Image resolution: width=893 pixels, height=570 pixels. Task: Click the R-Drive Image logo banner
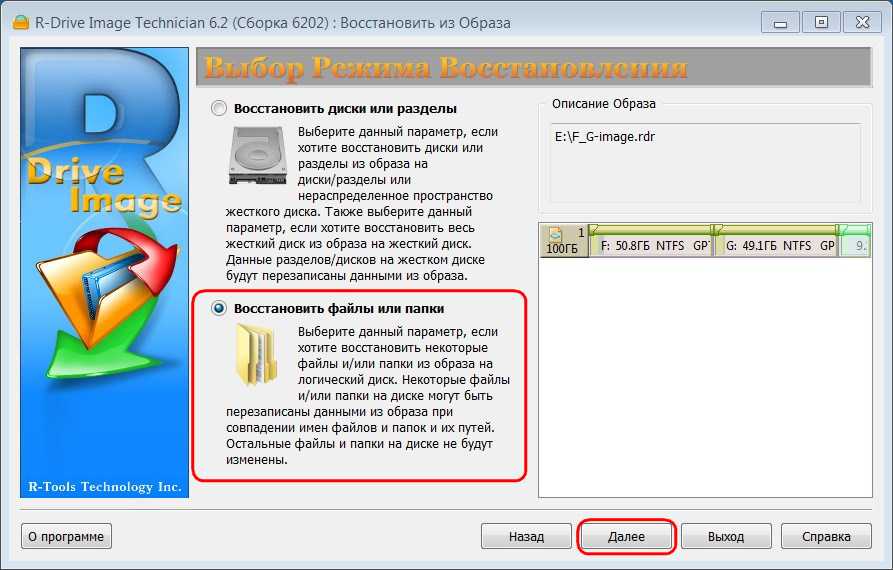tap(104, 273)
